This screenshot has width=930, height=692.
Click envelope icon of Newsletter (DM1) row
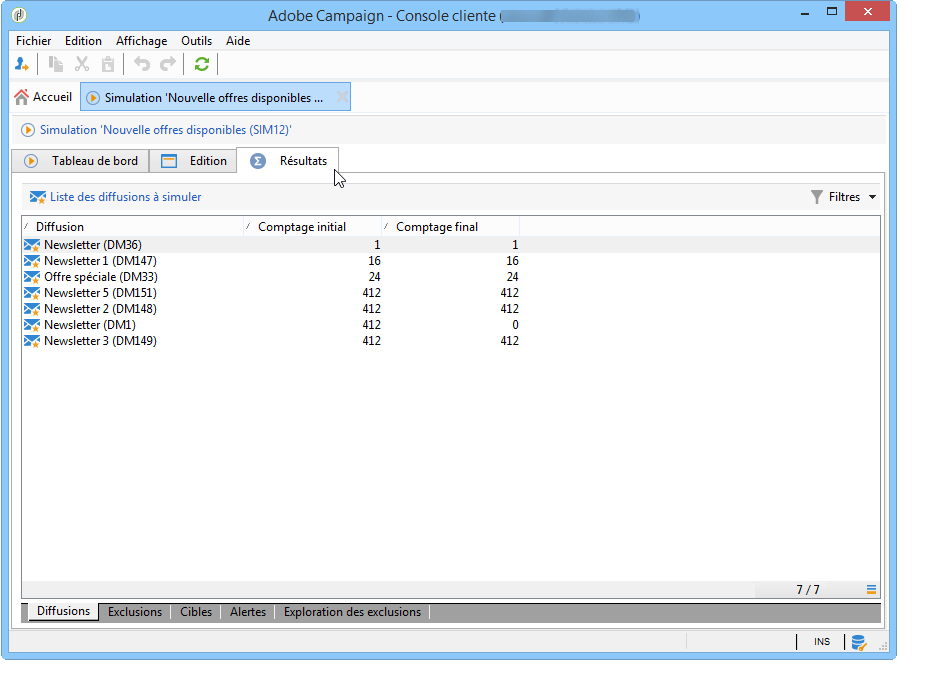tap(32, 325)
